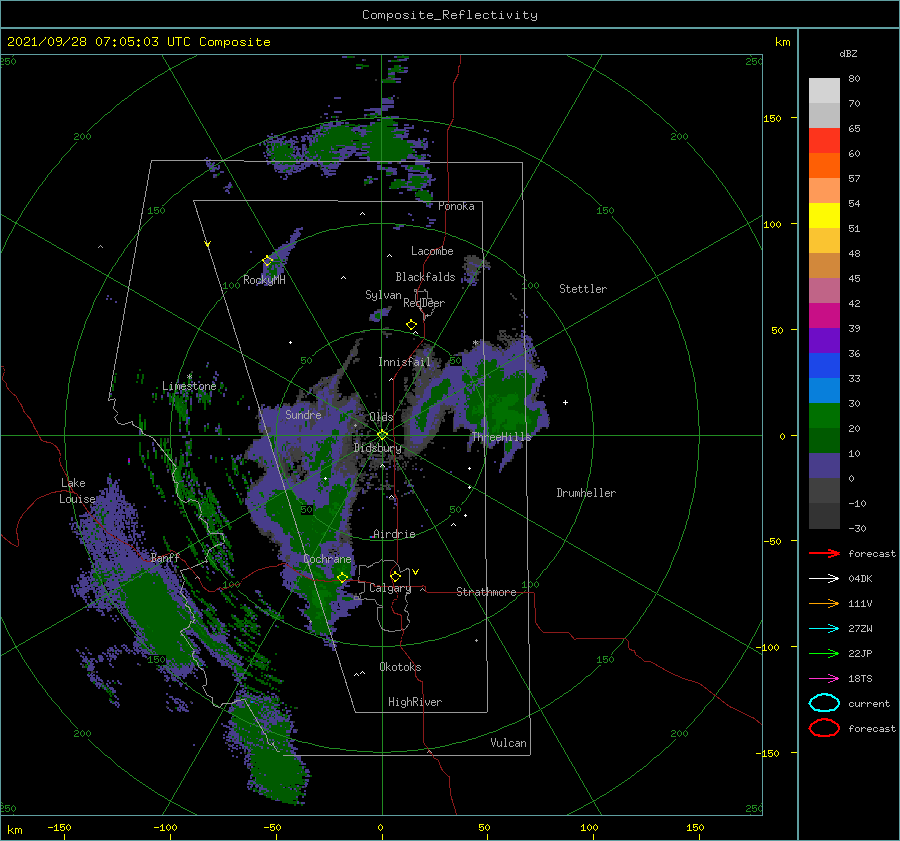Click the Sundre town label
This screenshot has width=900, height=841.
(303, 414)
